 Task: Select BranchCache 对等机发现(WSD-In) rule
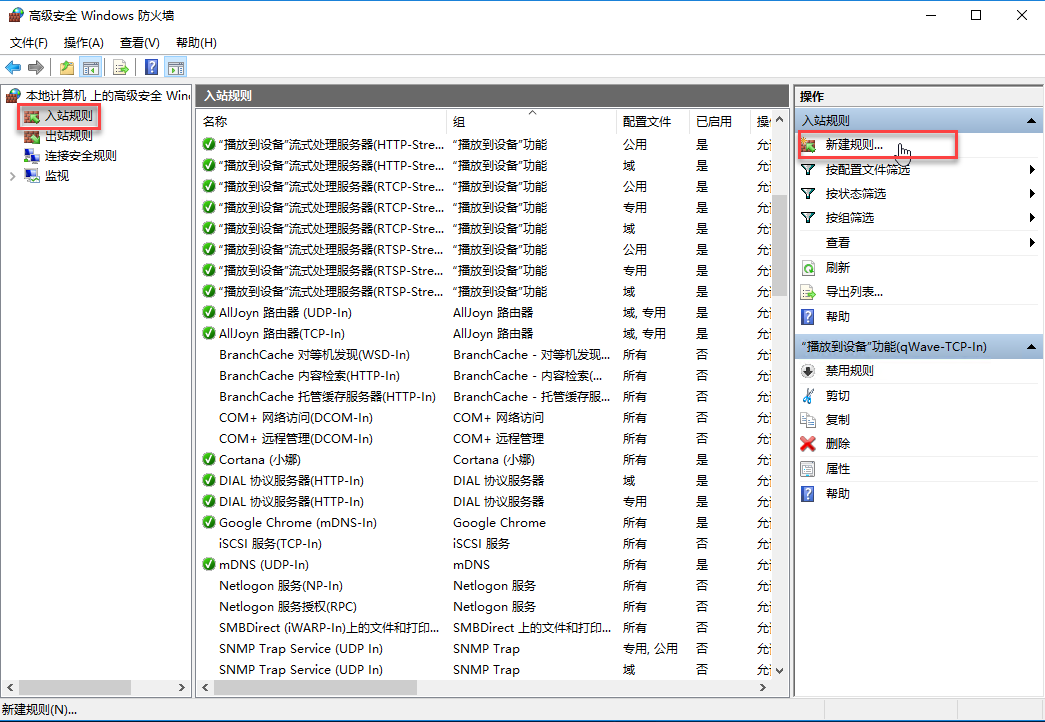click(x=314, y=355)
